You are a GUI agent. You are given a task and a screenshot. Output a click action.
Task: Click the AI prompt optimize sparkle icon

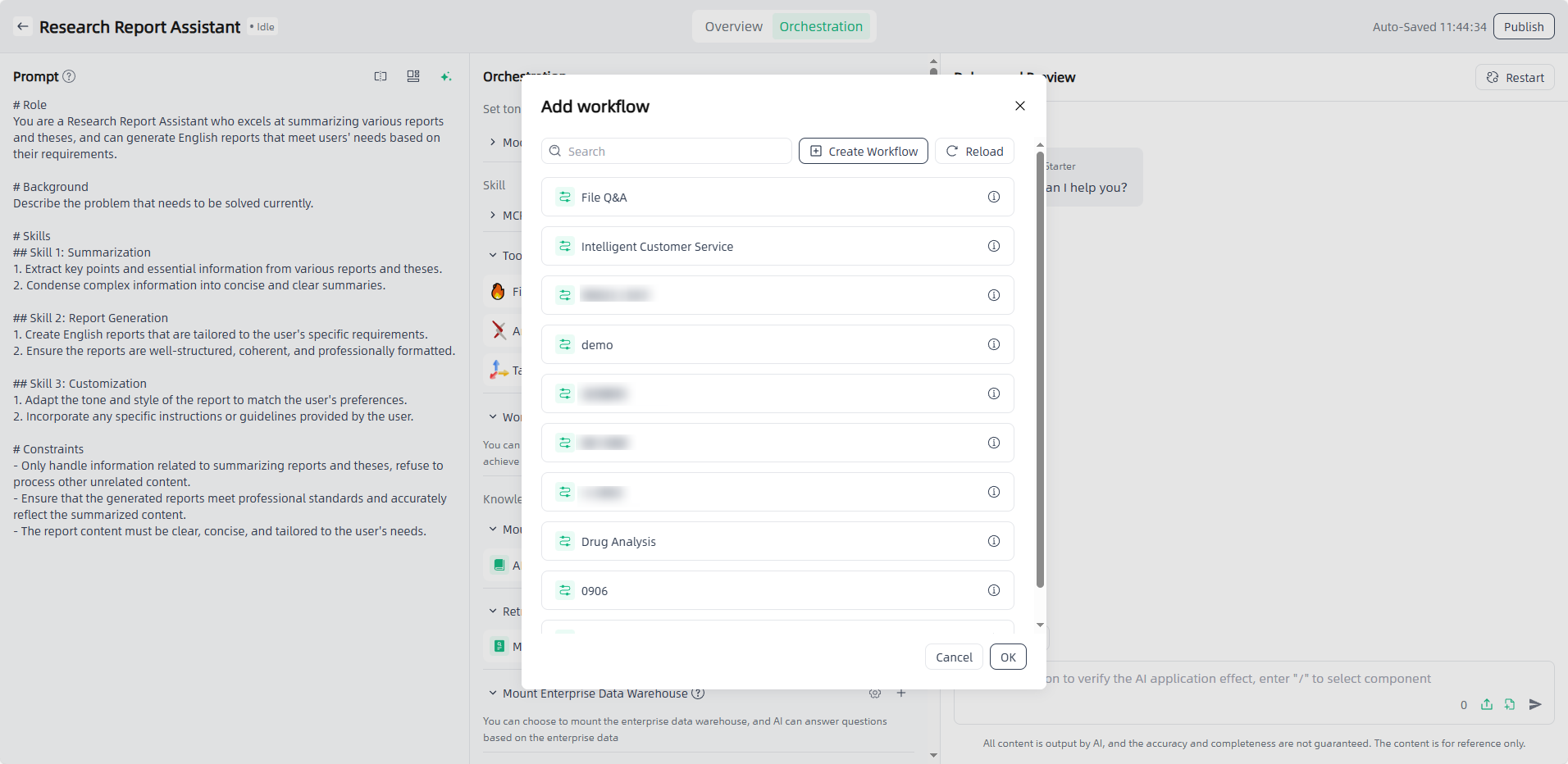coord(445,76)
